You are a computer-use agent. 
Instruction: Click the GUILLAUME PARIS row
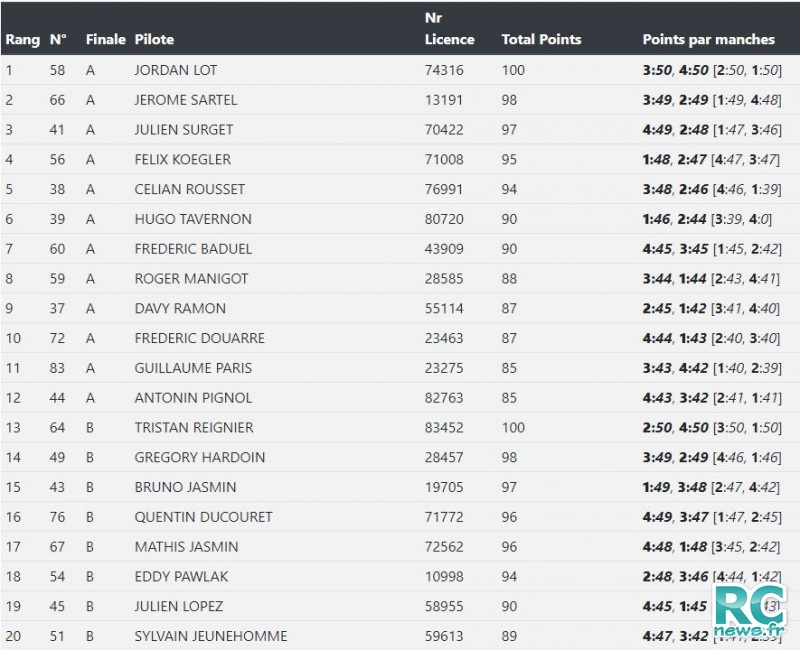pos(400,368)
